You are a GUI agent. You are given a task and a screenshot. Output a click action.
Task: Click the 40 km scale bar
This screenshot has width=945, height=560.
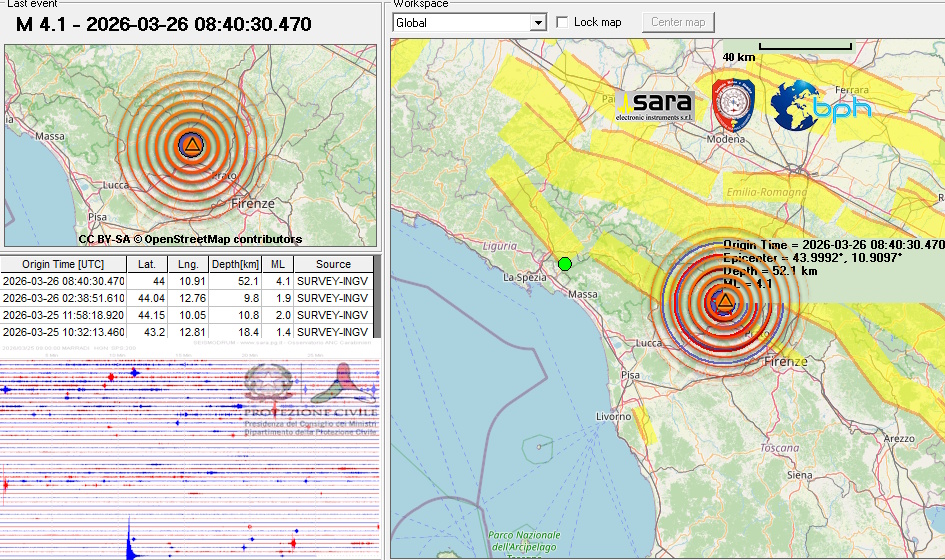(805, 46)
